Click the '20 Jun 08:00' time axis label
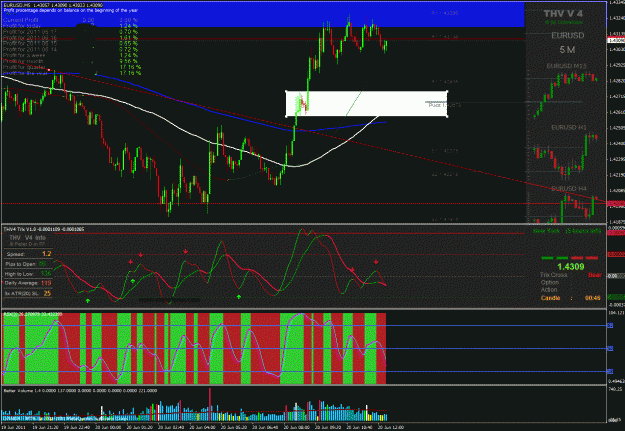Image resolution: width=625 pixels, height=431 pixels. coord(295,427)
